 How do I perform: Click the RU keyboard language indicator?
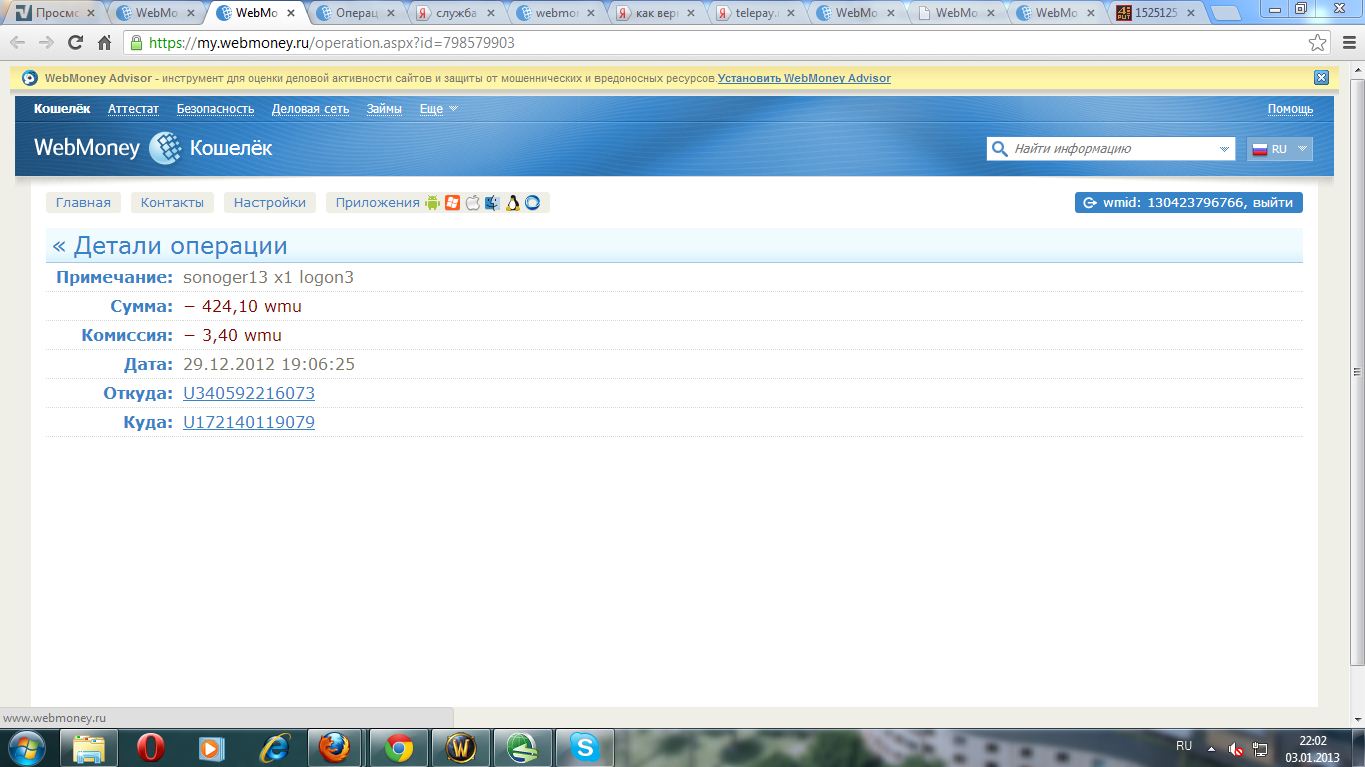(1184, 746)
